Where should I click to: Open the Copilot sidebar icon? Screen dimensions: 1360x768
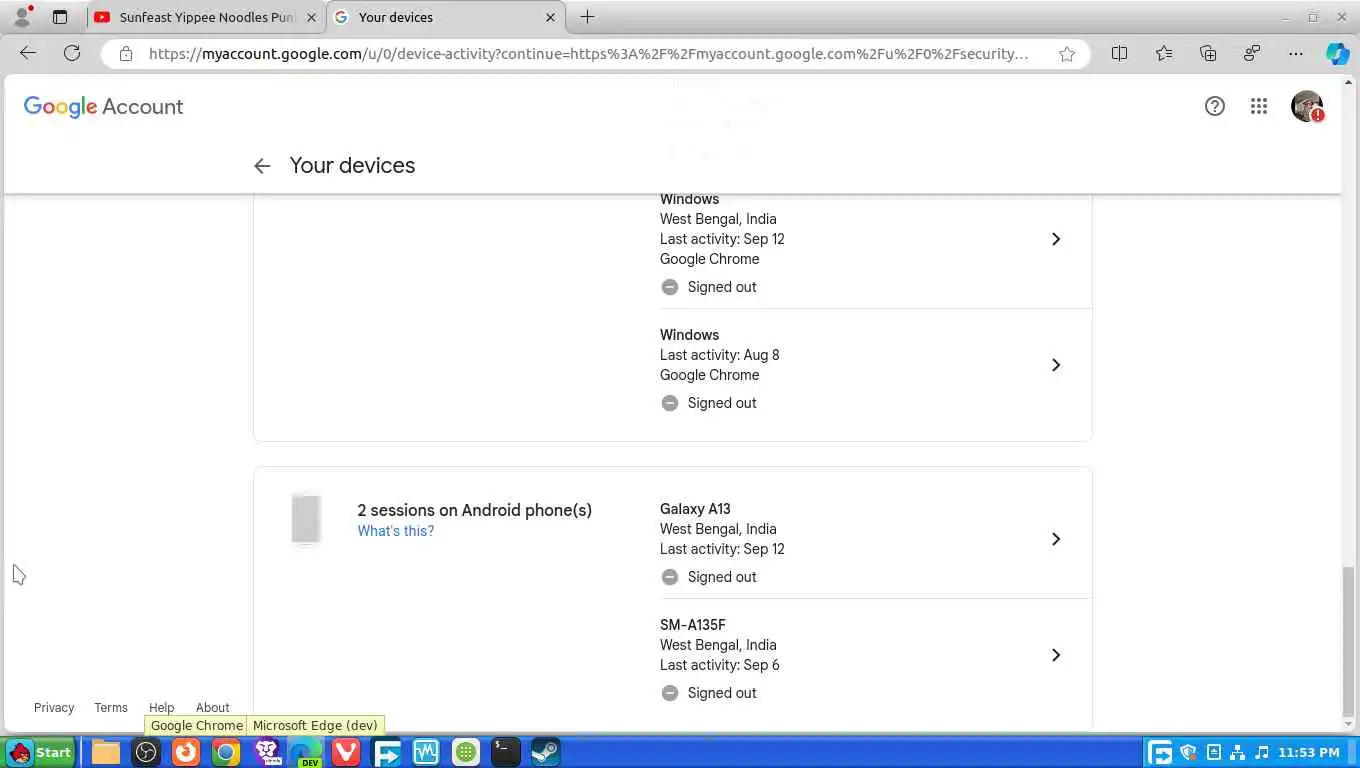[1337, 54]
